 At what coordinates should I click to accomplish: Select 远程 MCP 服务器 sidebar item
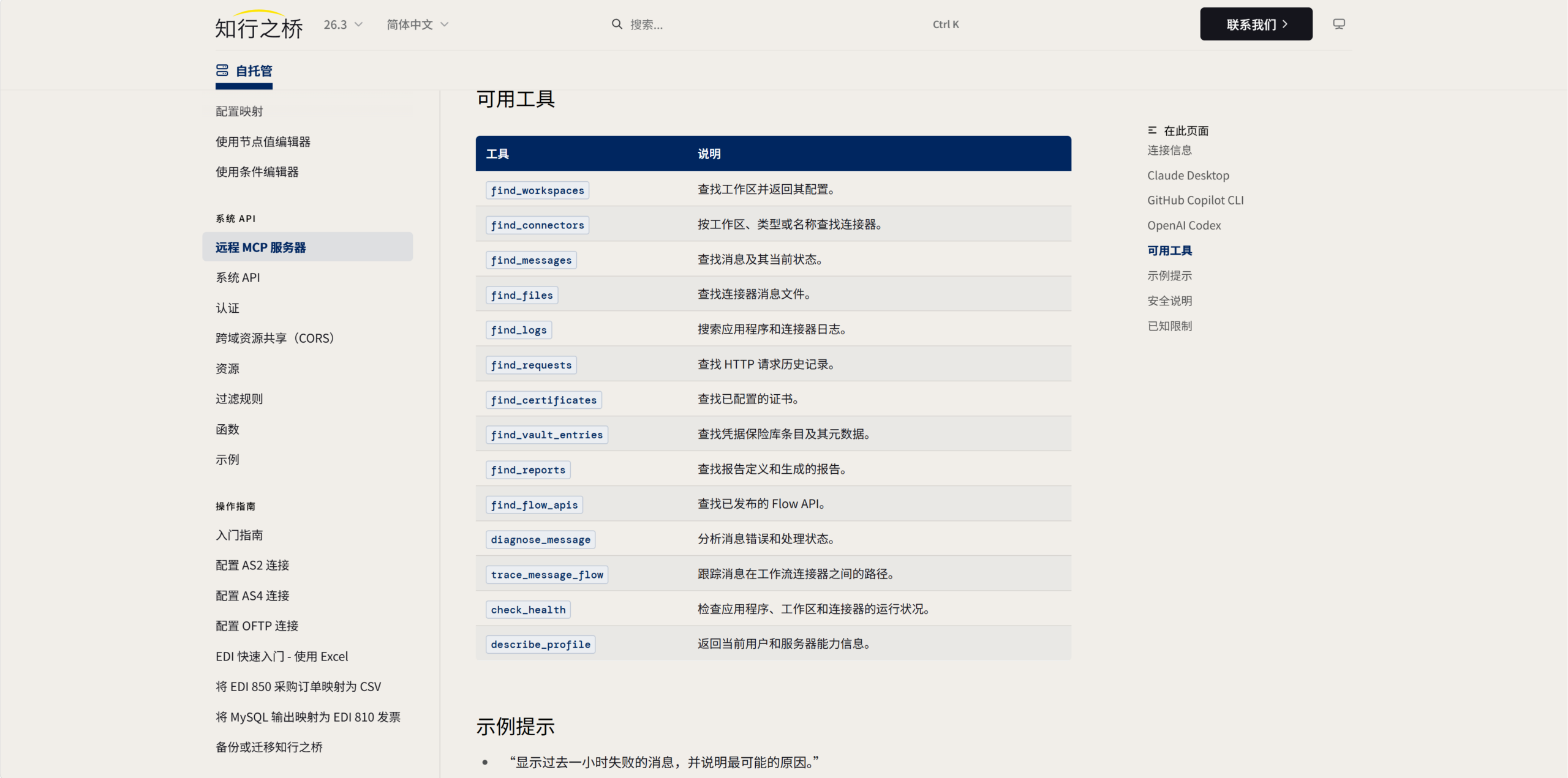[307, 247]
